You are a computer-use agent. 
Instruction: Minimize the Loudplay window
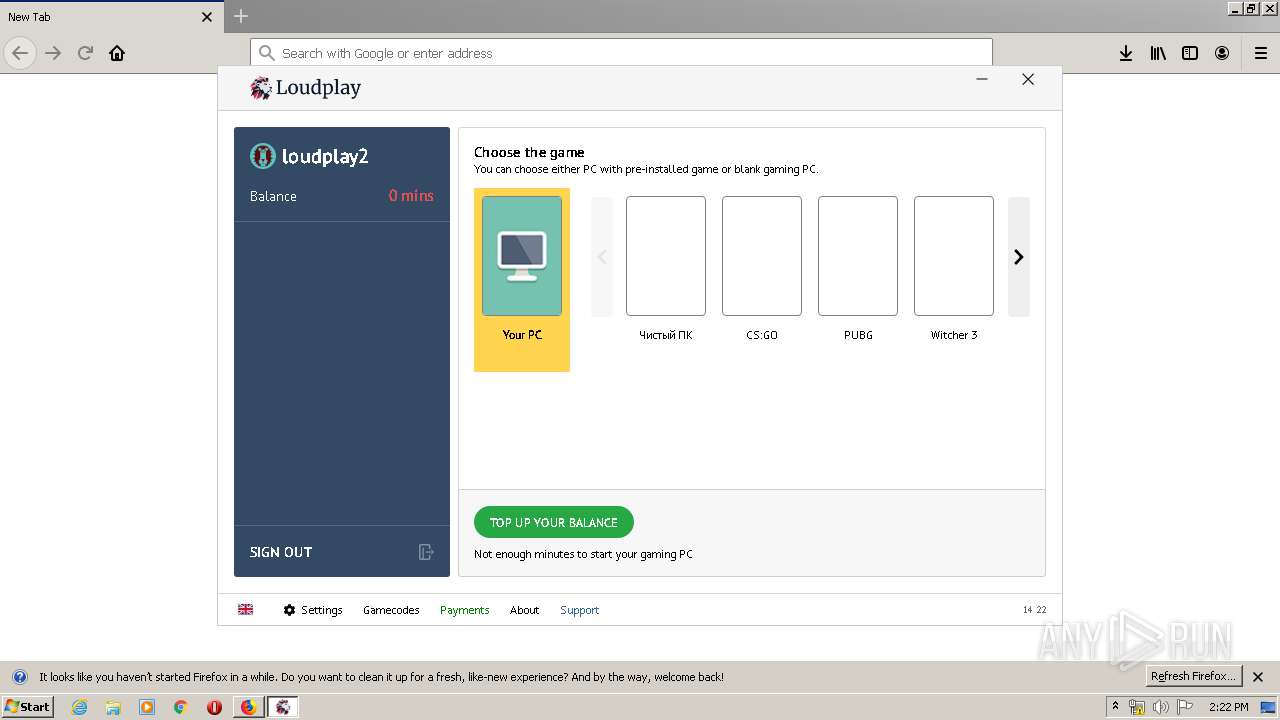point(982,79)
